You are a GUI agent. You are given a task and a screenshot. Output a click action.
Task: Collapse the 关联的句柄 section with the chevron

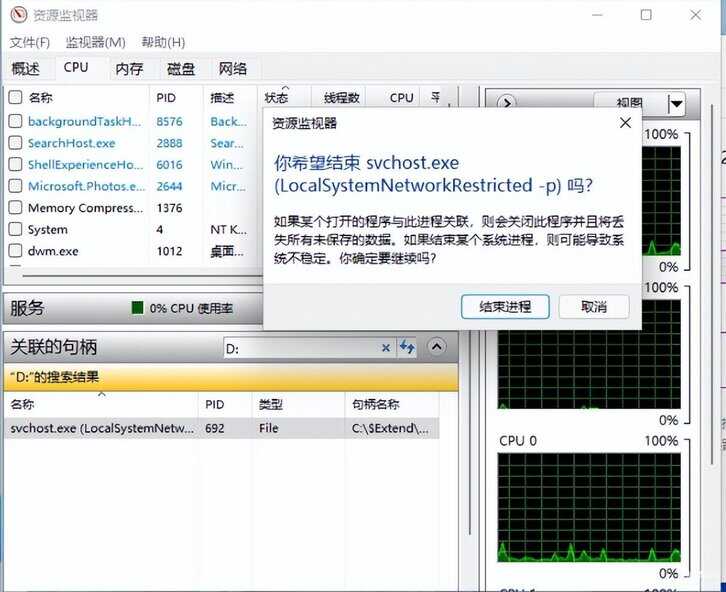(437, 347)
